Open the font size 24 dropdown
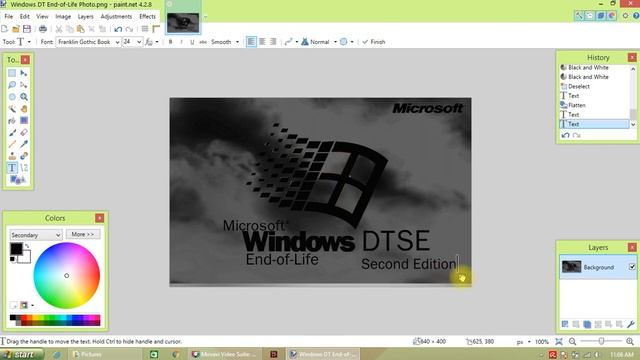Screen dimensions: 640x360 tap(139, 42)
